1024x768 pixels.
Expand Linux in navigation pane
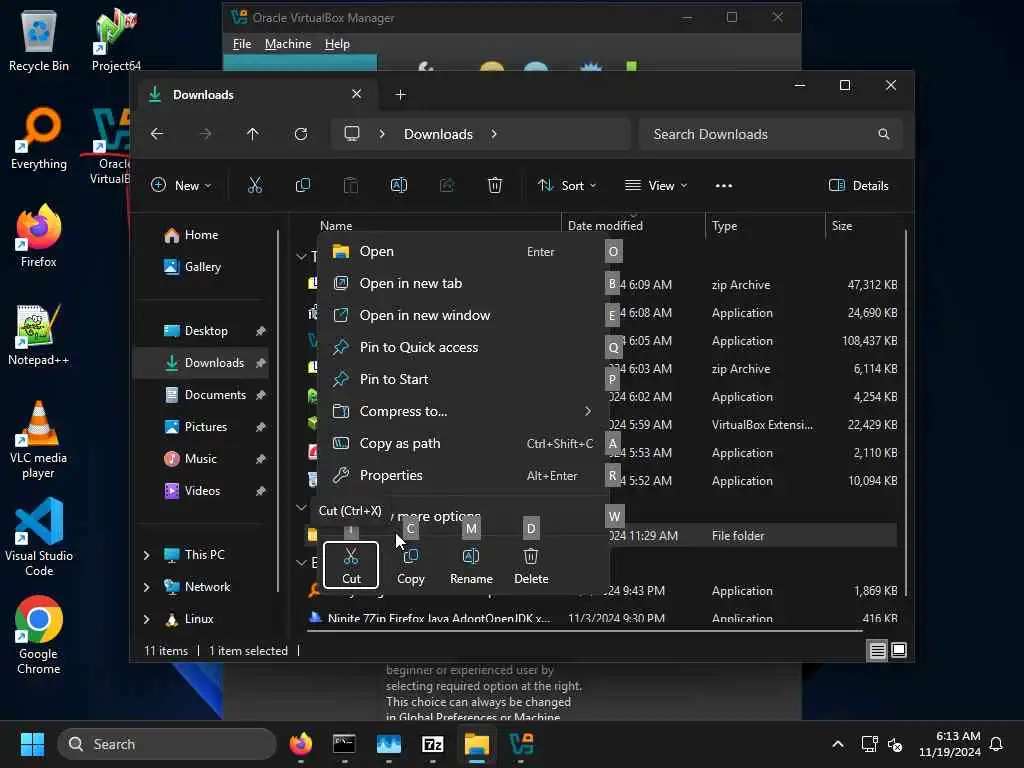(x=146, y=619)
